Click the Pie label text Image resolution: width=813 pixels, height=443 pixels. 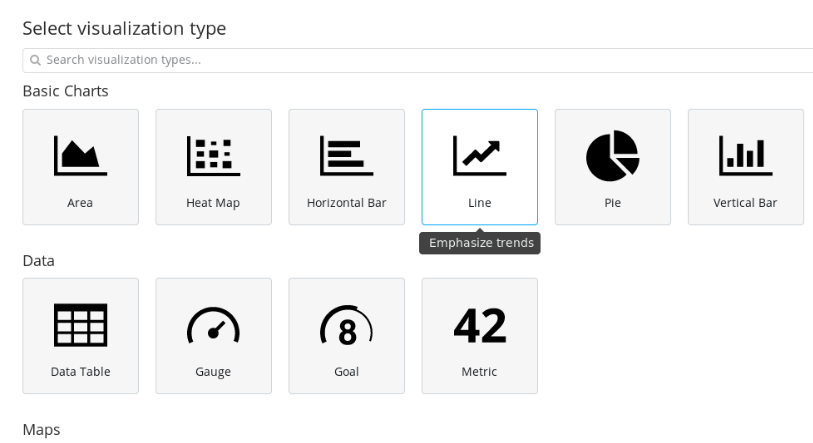(x=612, y=203)
